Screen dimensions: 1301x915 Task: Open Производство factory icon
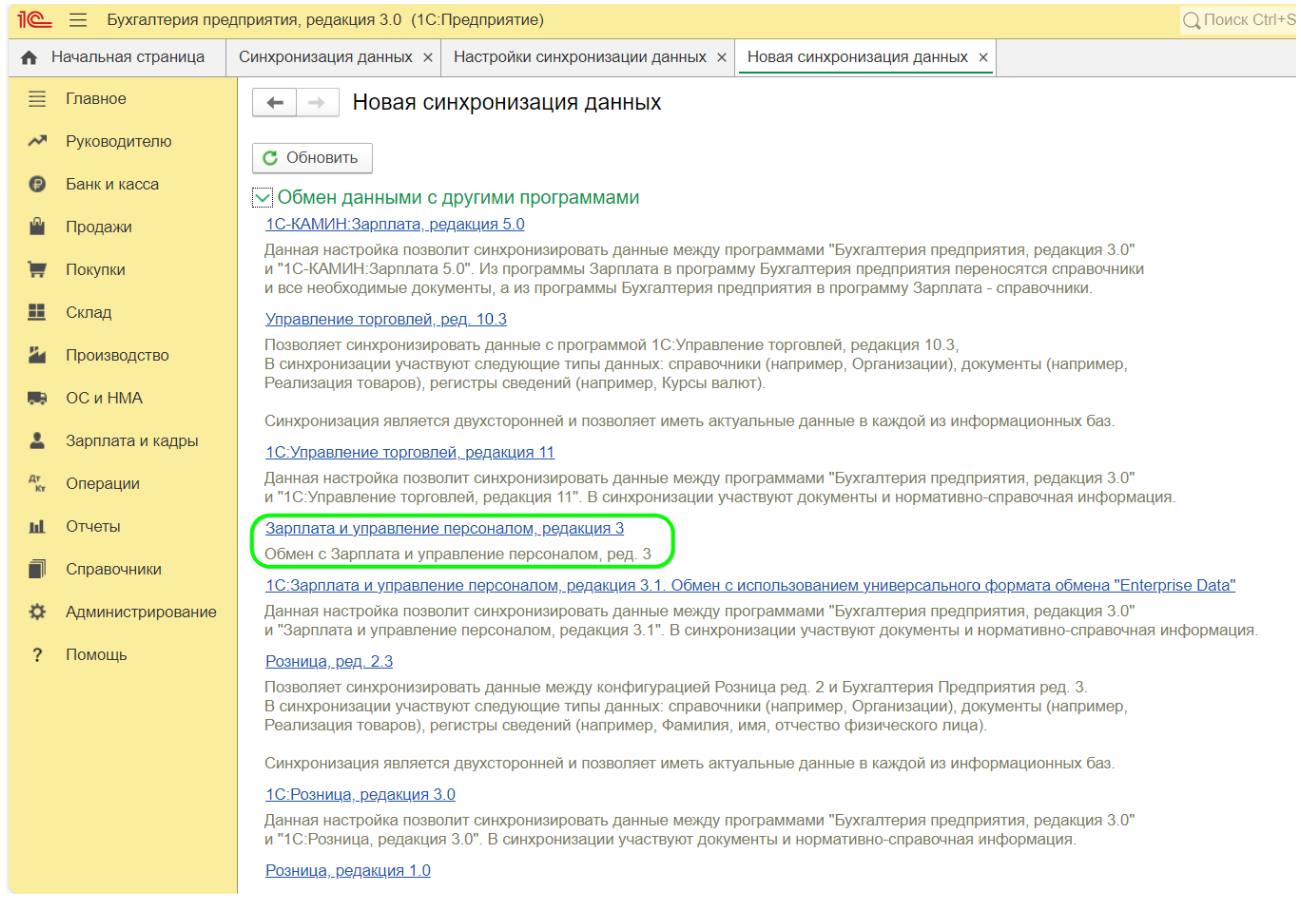click(x=38, y=356)
